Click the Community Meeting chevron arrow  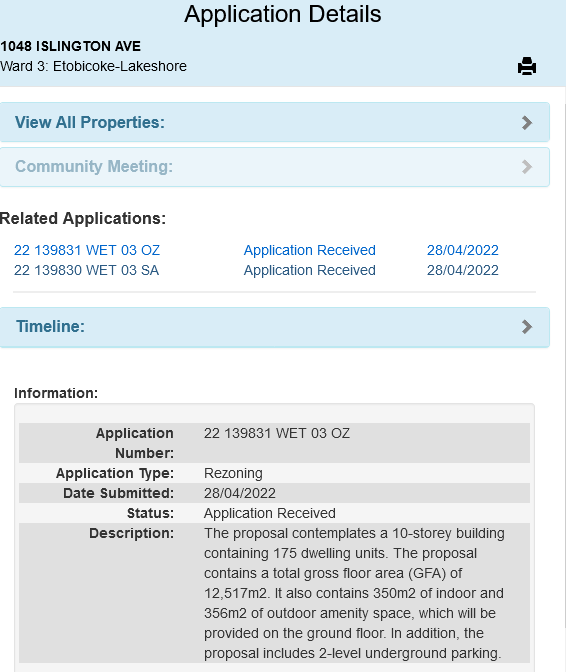(527, 167)
